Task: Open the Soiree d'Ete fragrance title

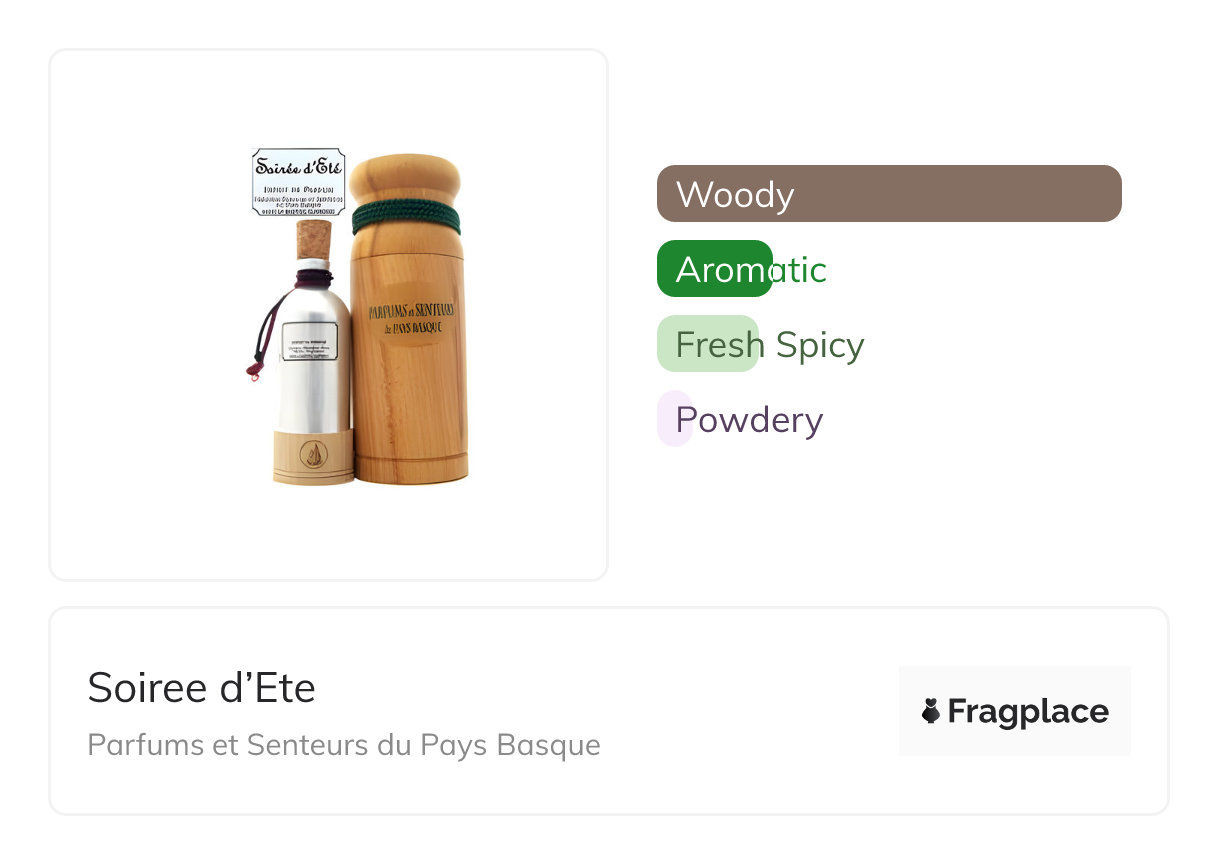Action: point(201,688)
